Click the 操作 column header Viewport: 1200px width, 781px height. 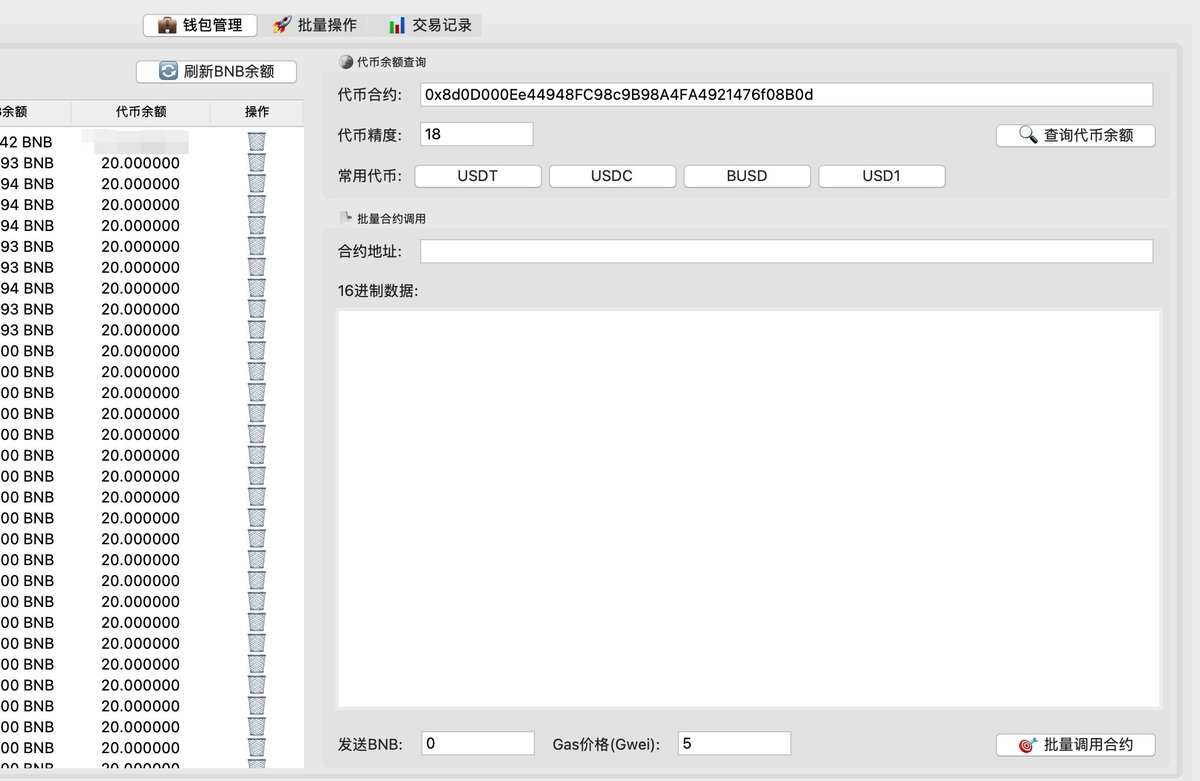(257, 112)
